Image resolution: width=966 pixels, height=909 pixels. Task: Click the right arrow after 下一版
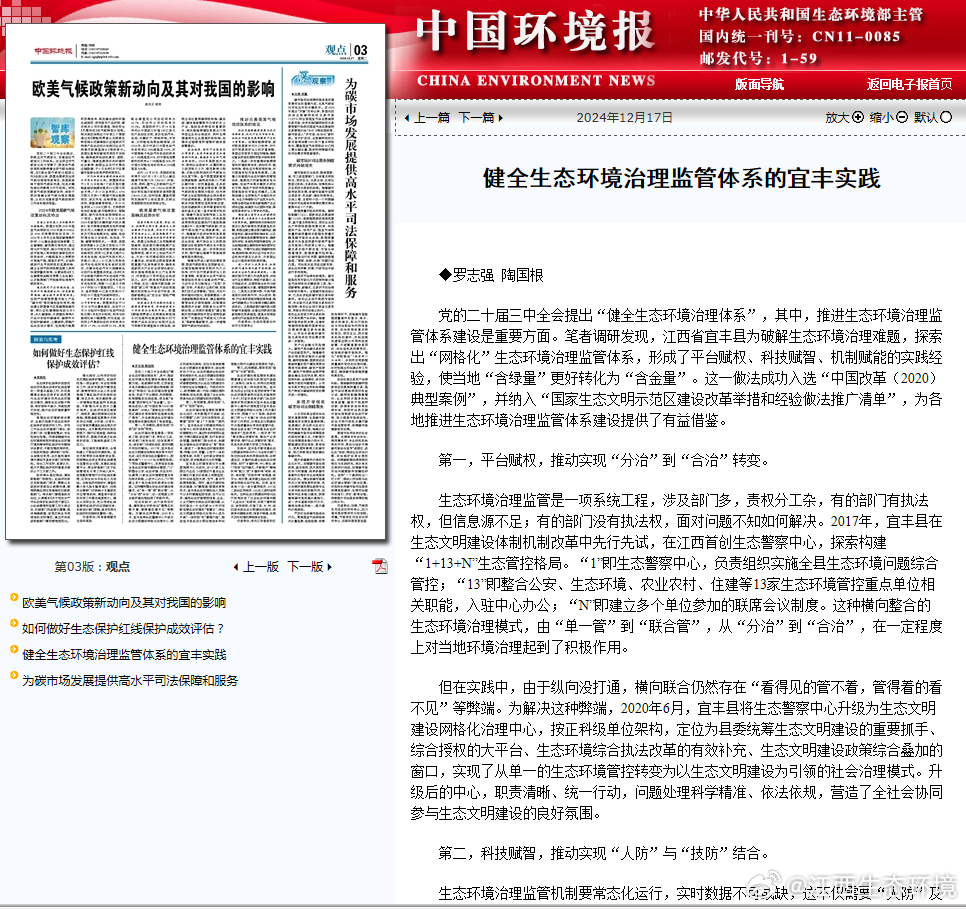[330, 567]
